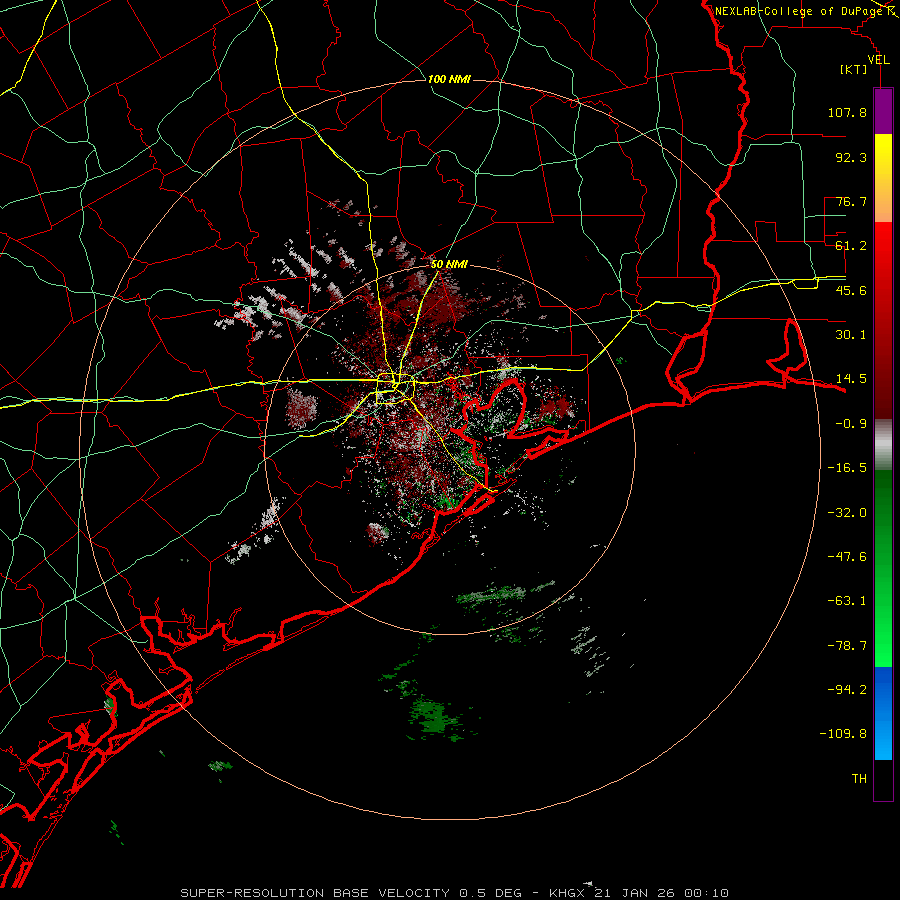Select the -78.7 velocity scale value
900x900 pixels.
(847, 646)
